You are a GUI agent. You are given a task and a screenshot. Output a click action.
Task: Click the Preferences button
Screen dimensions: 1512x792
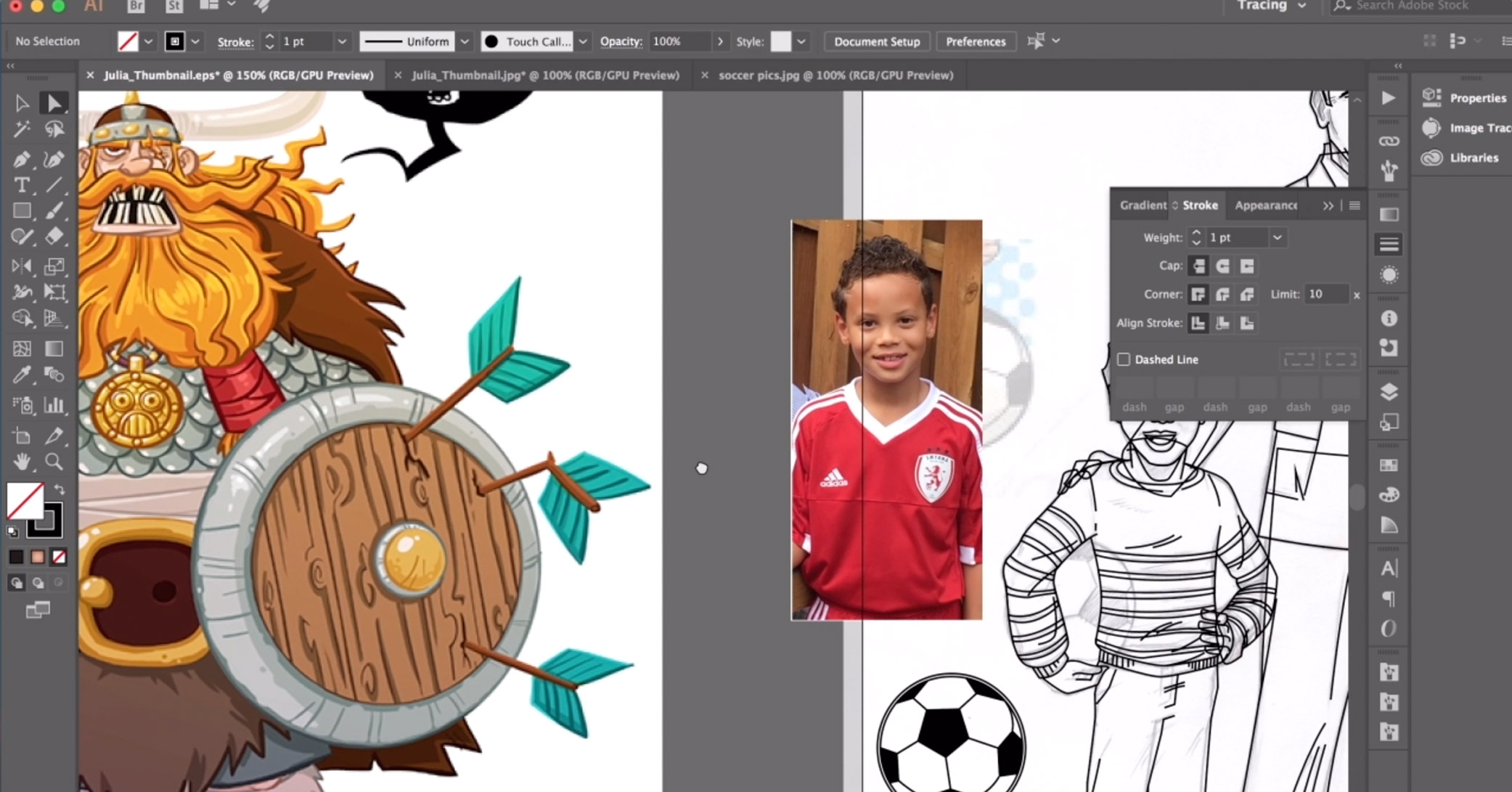976,41
